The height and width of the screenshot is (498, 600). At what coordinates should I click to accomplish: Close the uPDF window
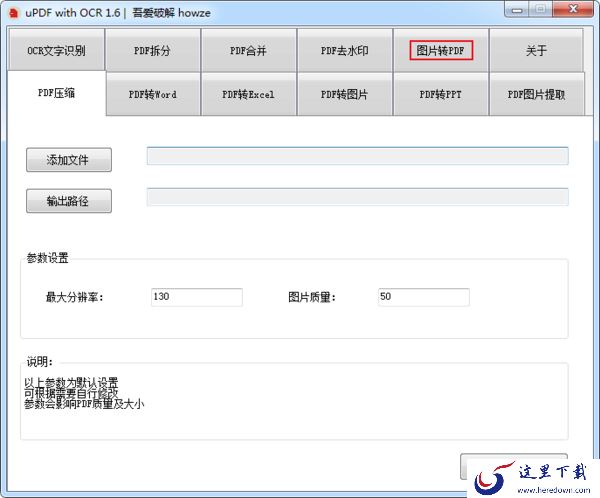click(x=573, y=9)
